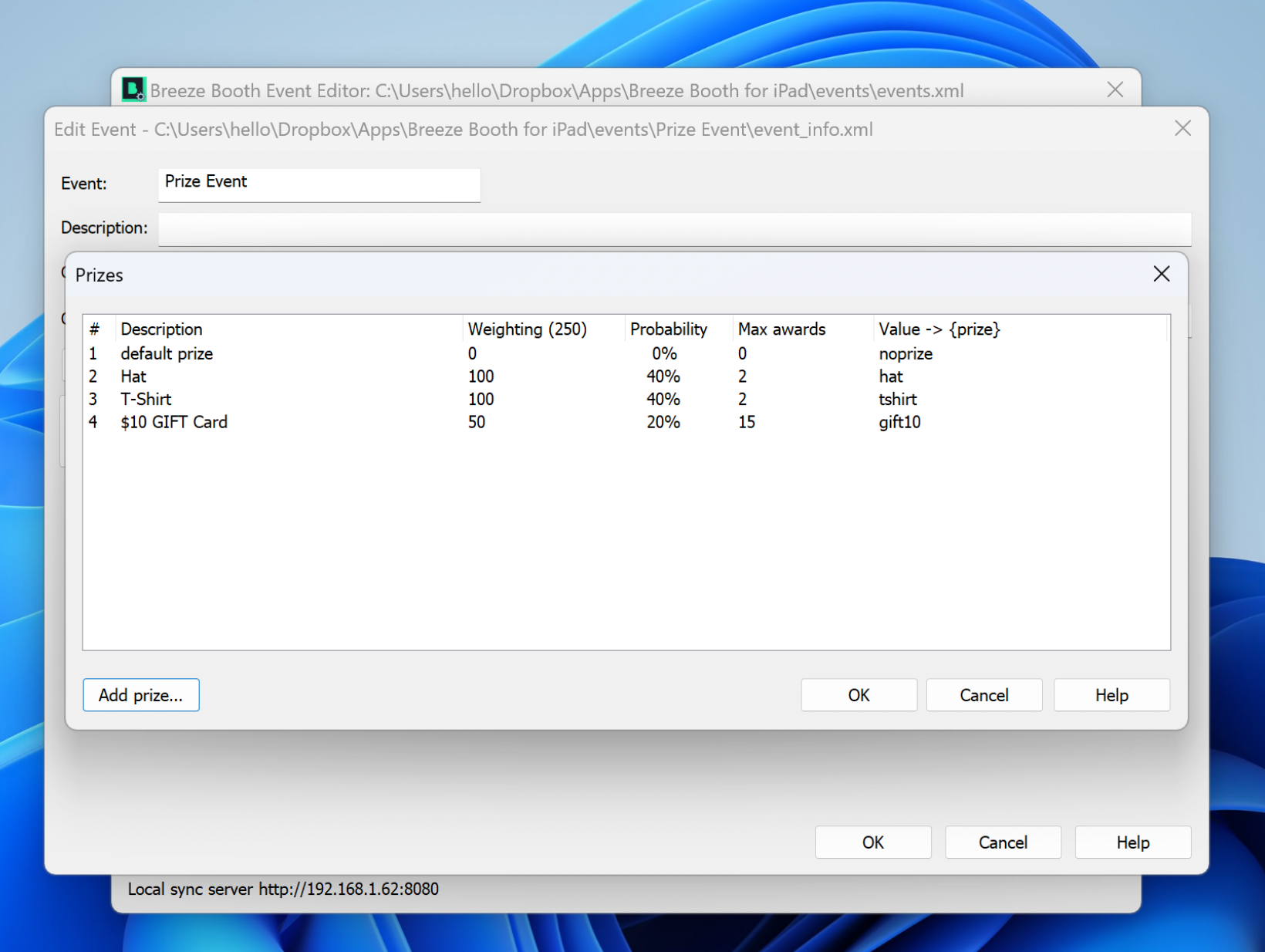The width and height of the screenshot is (1265, 952).
Task: Cancel the Prizes dialog
Action: (x=983, y=695)
